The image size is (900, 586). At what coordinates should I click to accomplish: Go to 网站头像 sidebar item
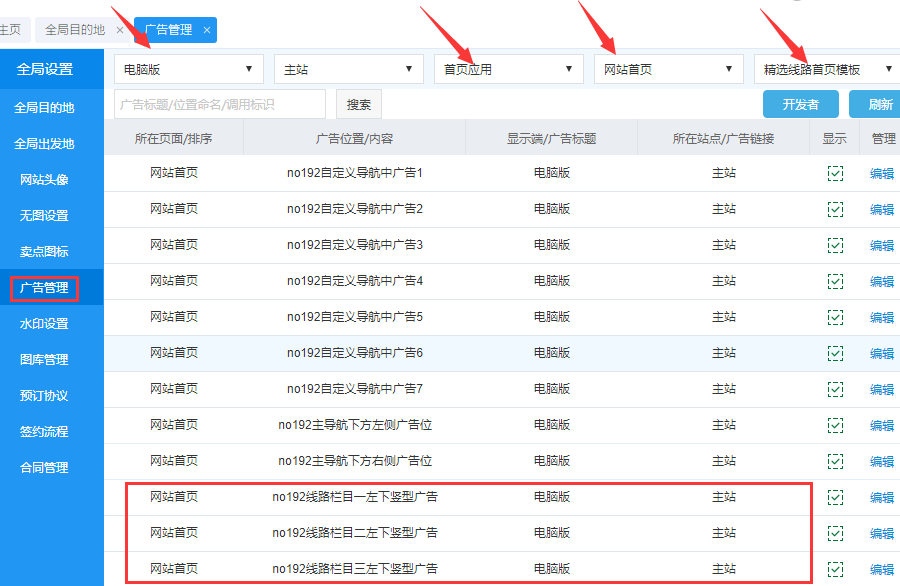[x=44, y=180]
